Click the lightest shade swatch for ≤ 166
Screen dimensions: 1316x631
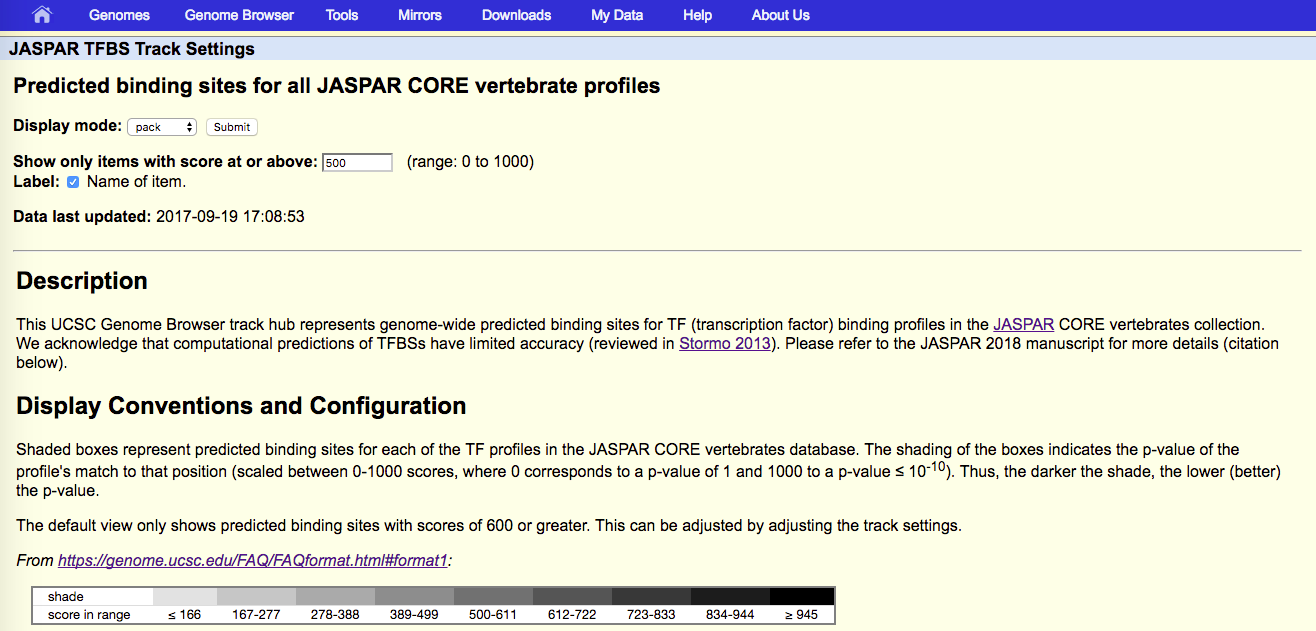point(184,596)
